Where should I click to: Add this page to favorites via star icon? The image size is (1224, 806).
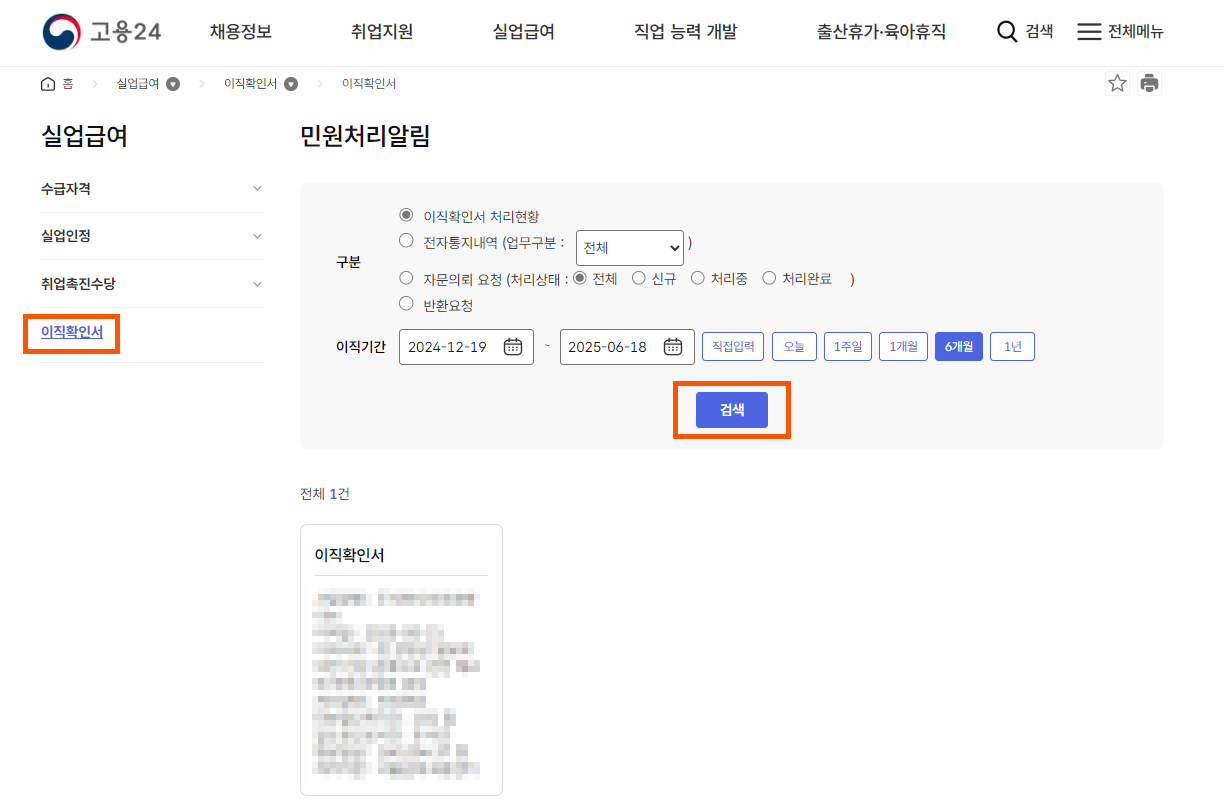coord(1117,83)
